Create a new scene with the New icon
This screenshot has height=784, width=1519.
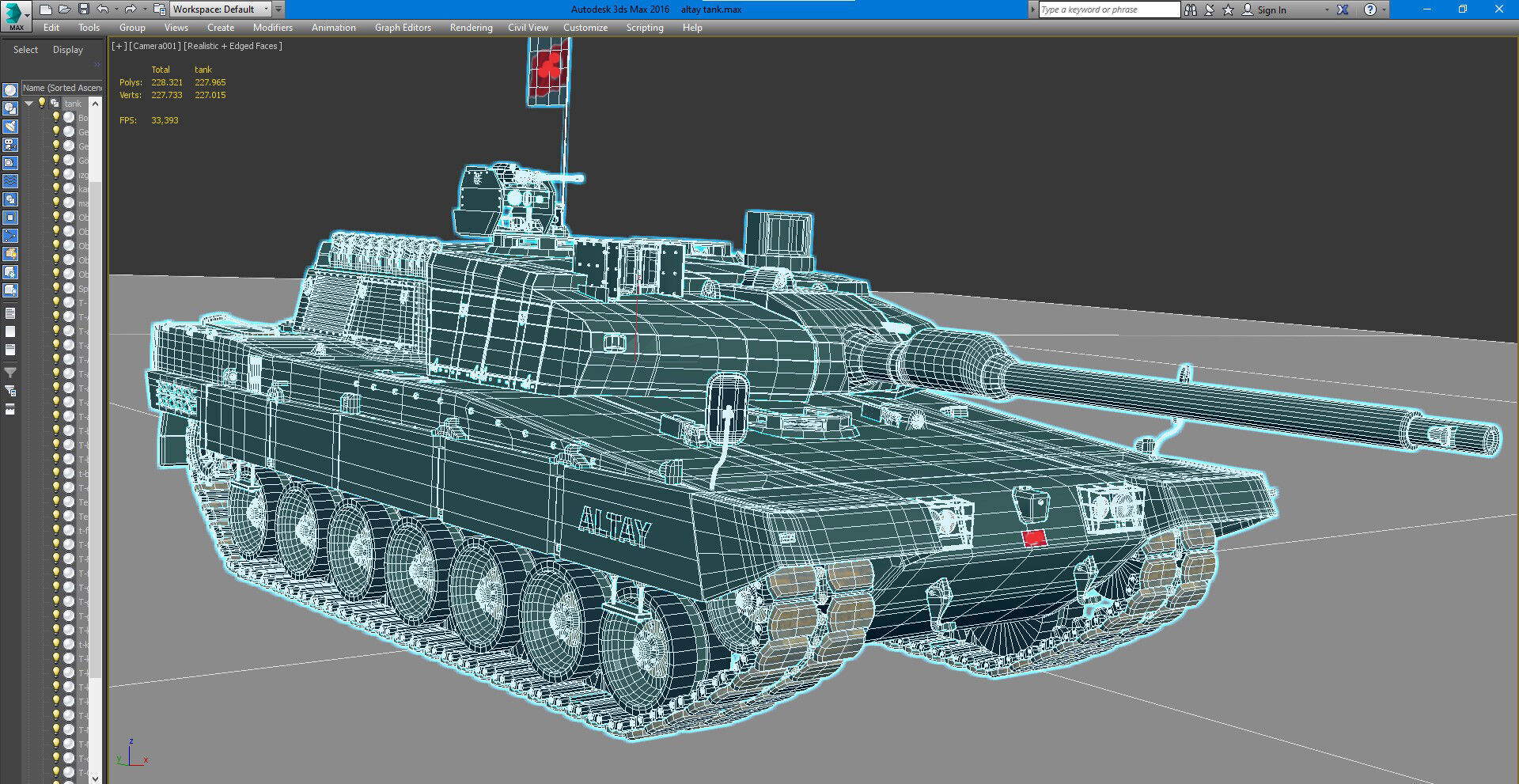coord(46,9)
